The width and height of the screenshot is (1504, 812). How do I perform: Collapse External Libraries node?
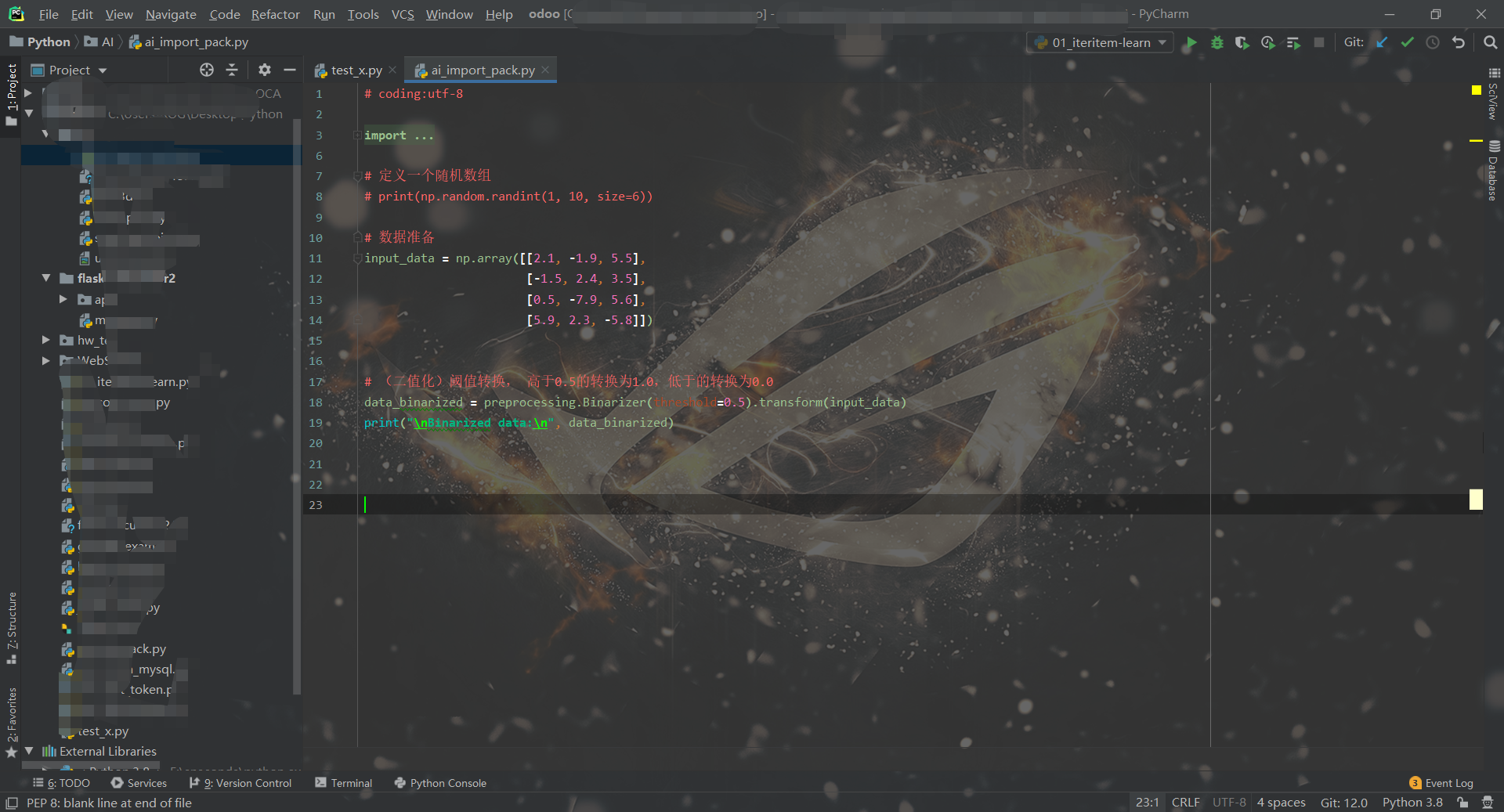point(29,751)
